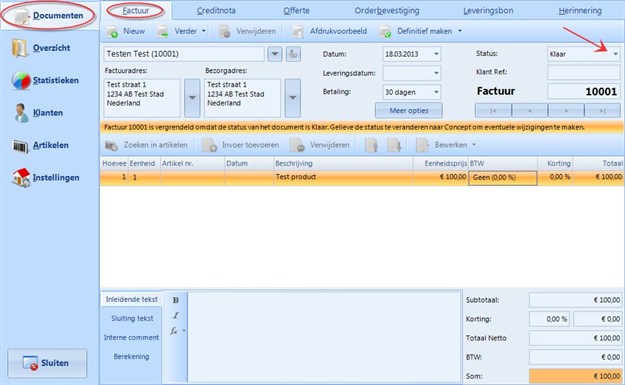Click the Meer opties button
Image resolution: width=625 pixels, height=385 pixels.
(409, 110)
